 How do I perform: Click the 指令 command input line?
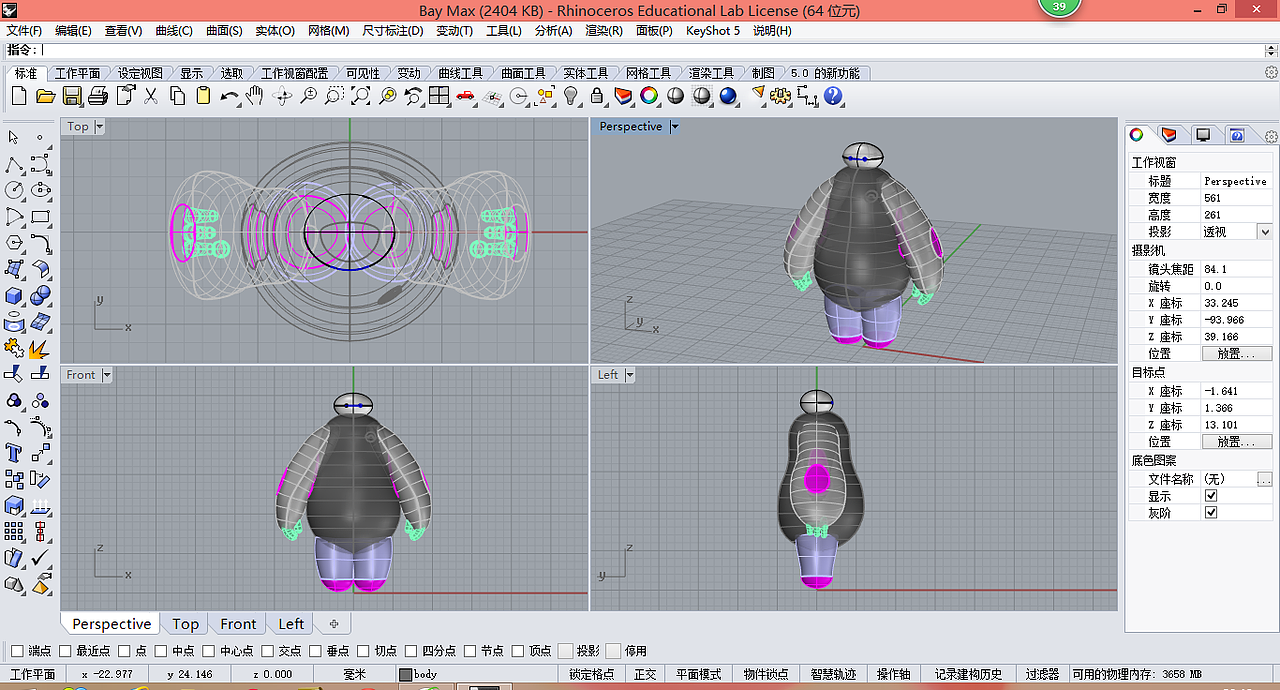click(x=640, y=50)
